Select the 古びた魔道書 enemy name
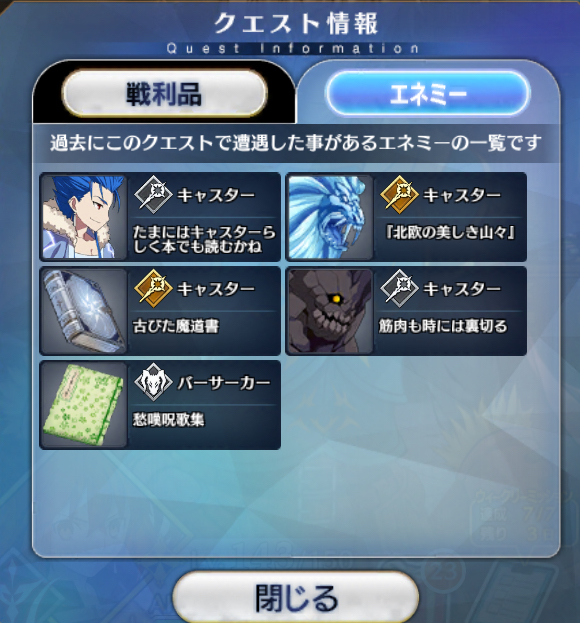Screen dimensions: 580x623 (176, 326)
